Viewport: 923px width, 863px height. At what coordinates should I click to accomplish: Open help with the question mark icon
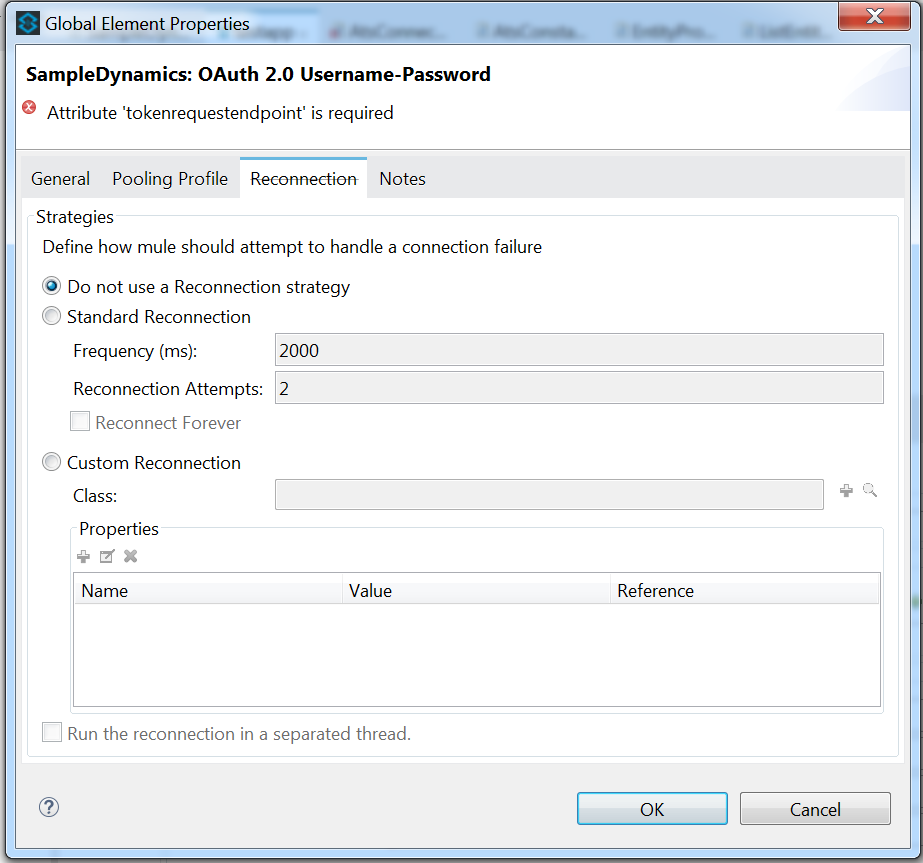(49, 807)
